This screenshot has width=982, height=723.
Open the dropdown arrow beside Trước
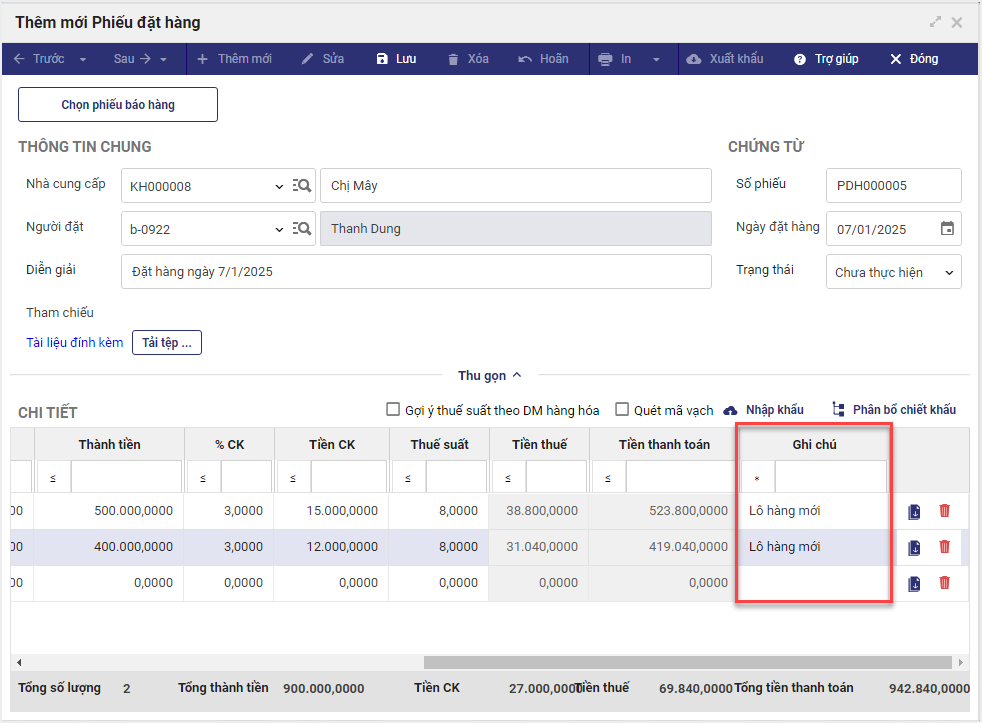(x=83, y=59)
